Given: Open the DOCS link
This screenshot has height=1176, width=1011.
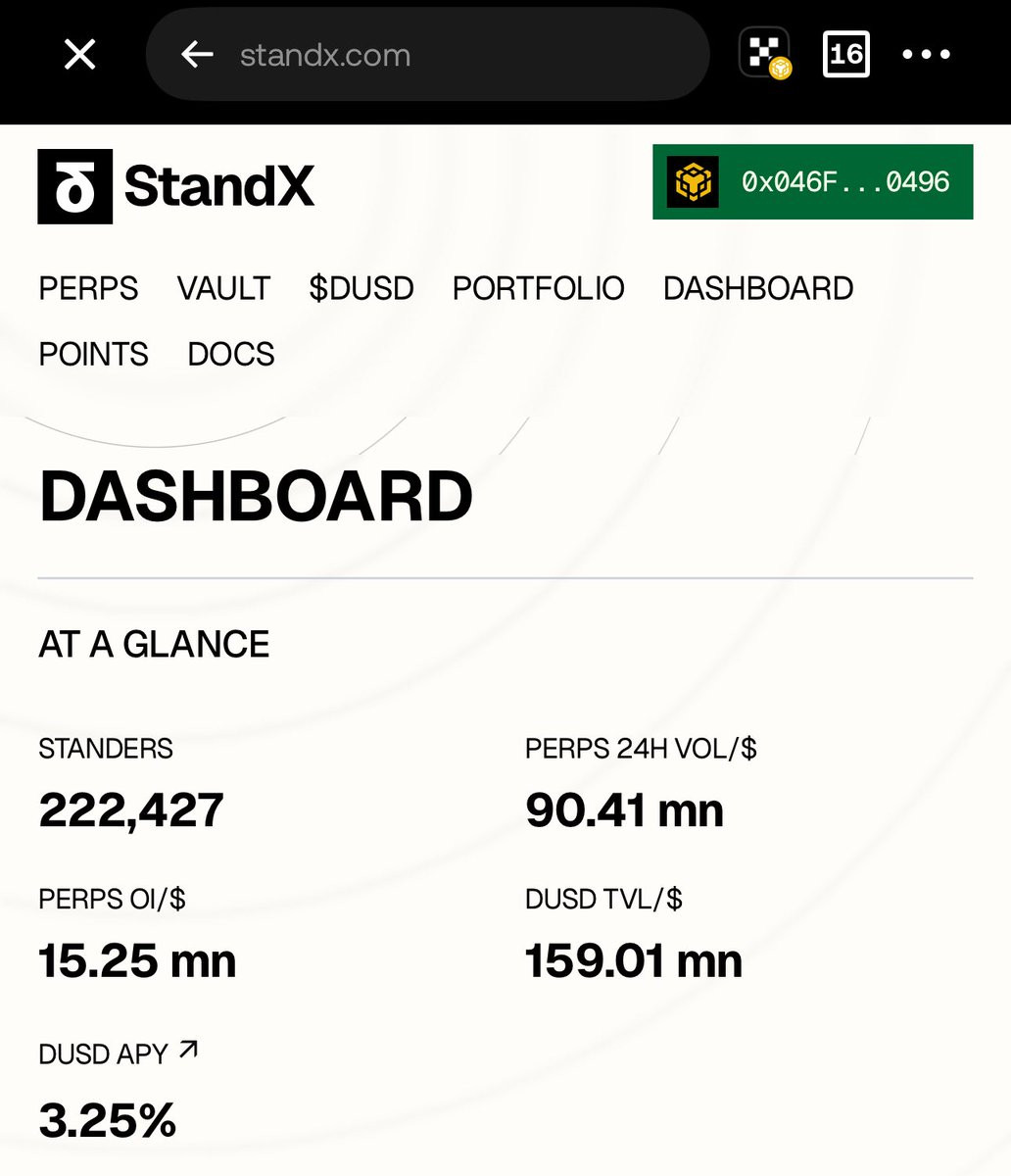Looking at the screenshot, I should coord(231,354).
